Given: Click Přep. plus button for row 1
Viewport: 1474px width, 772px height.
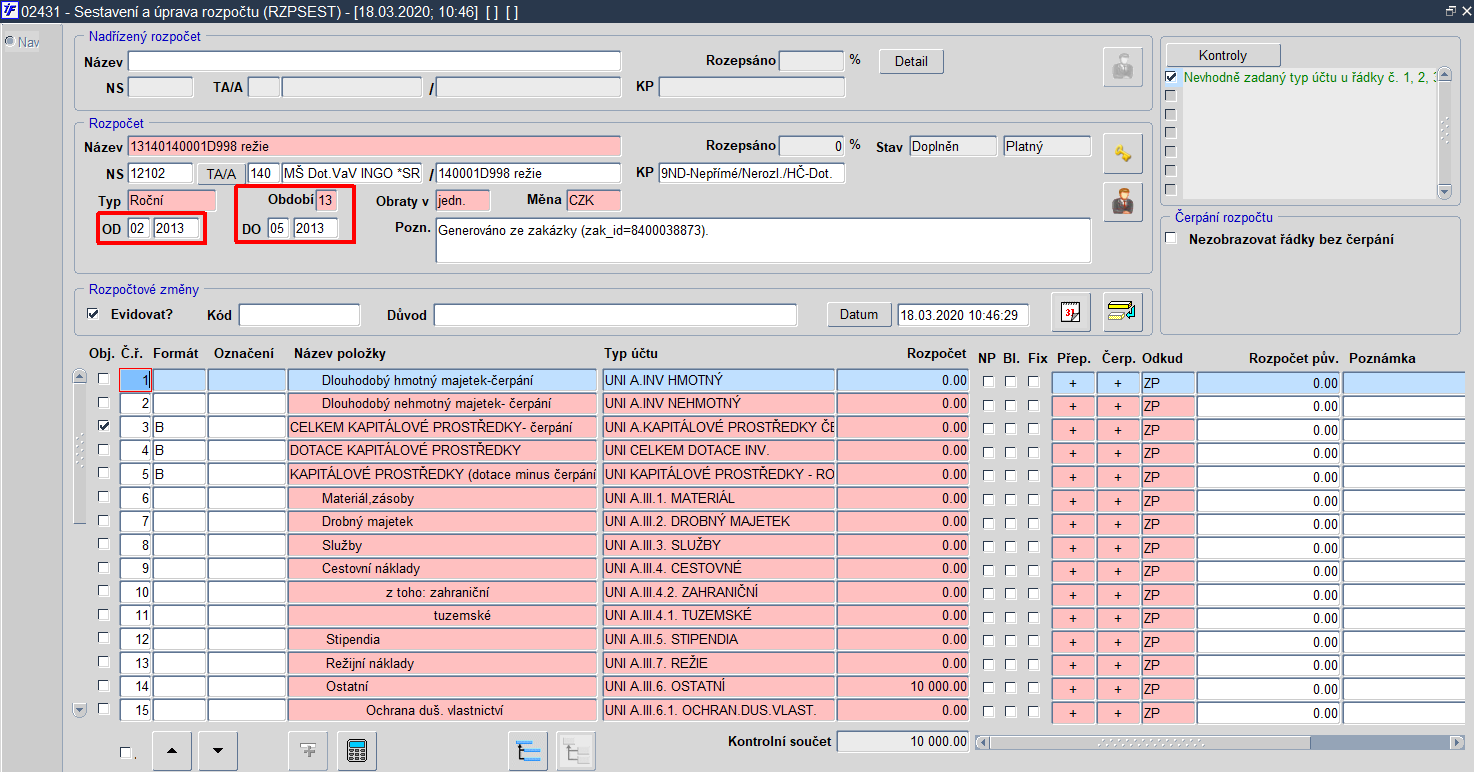Looking at the screenshot, I should coord(1073,382).
